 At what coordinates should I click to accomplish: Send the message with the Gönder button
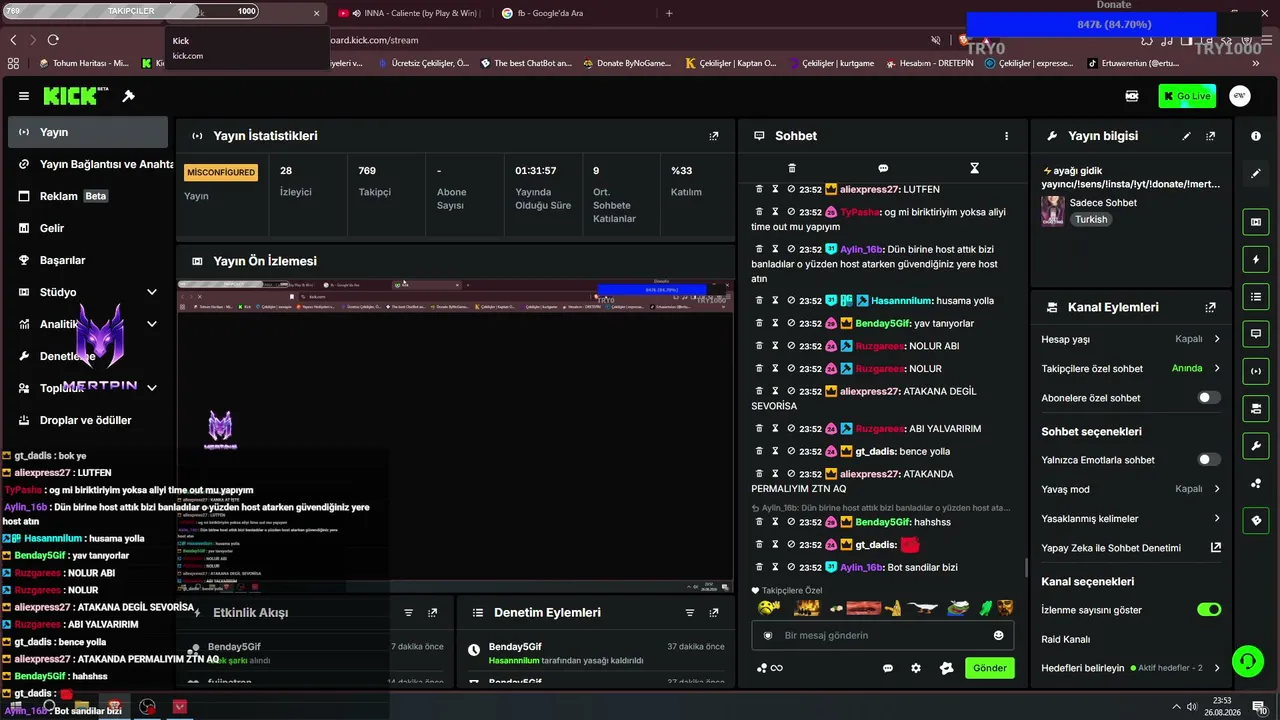click(989, 668)
